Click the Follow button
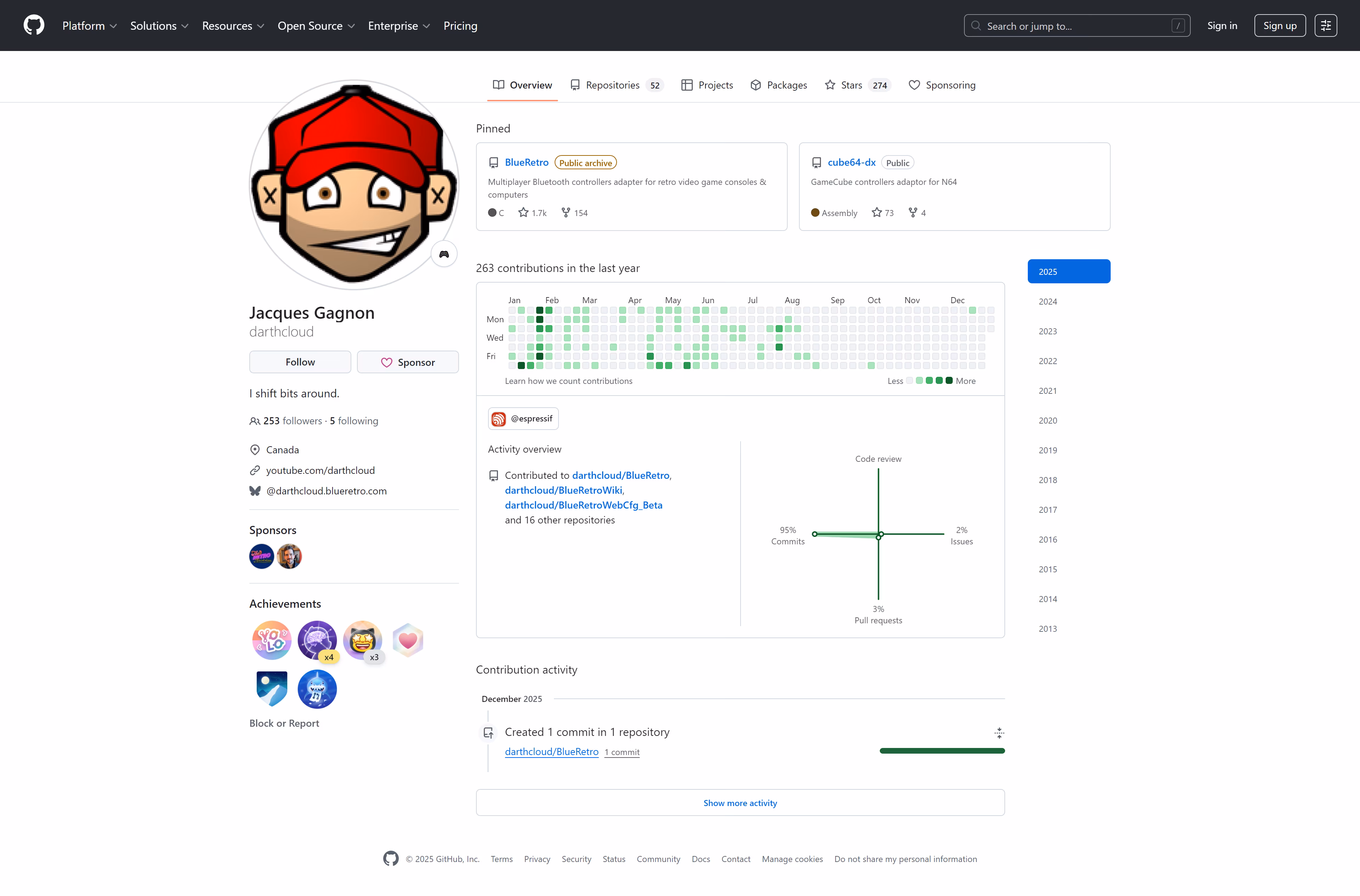1360x896 pixels. [299, 362]
